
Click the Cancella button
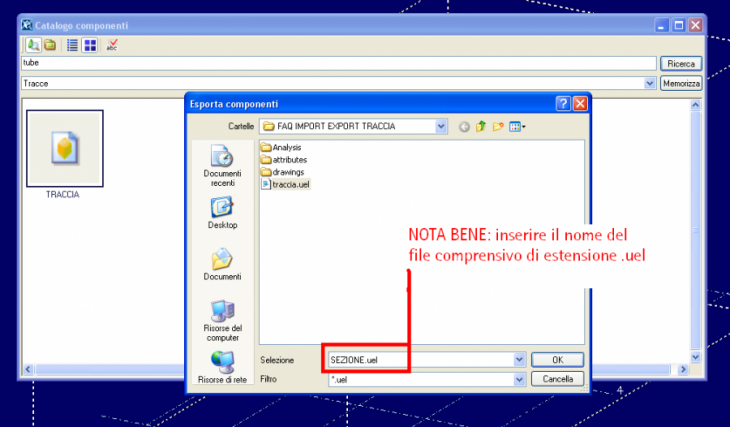pyautogui.click(x=557, y=379)
